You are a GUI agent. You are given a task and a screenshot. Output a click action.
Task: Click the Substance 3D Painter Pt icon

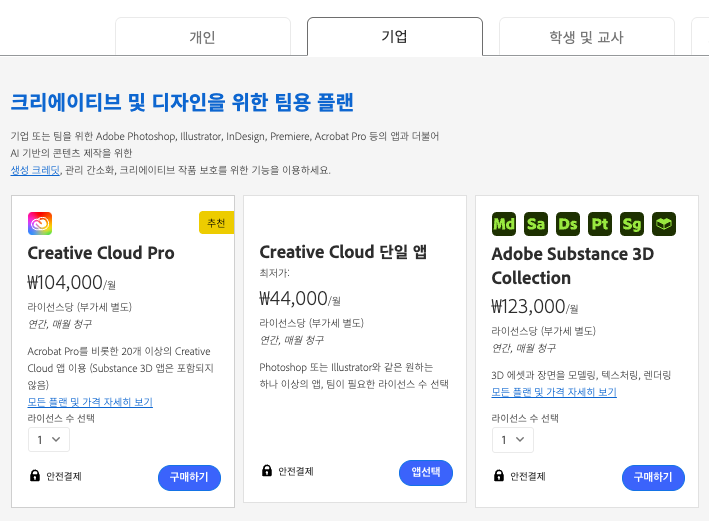coord(600,224)
